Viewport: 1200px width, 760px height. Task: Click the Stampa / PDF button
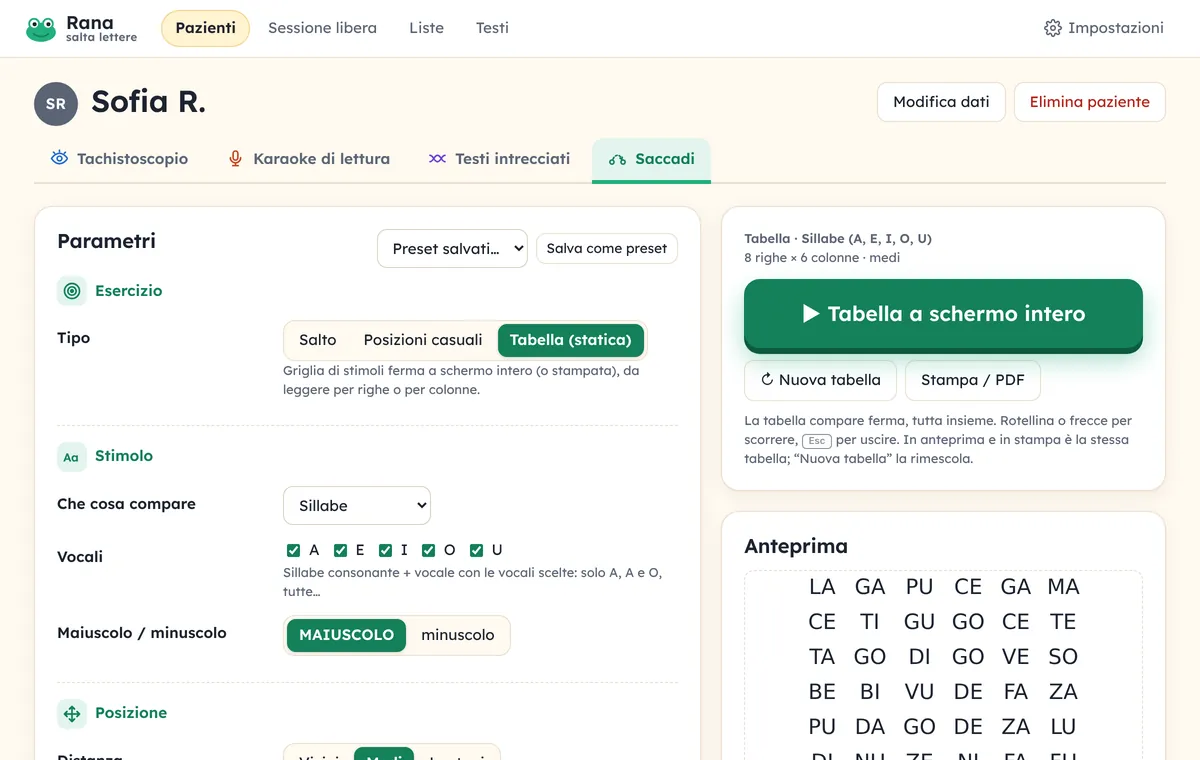(973, 380)
